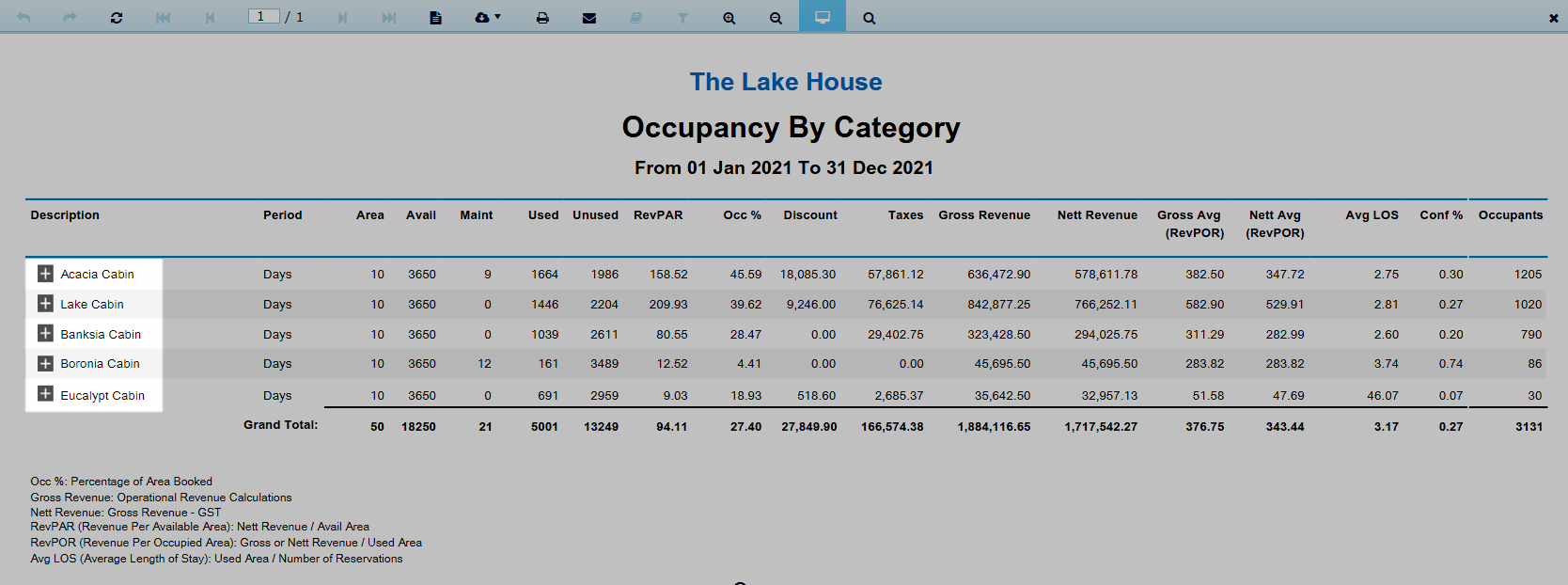The width and height of the screenshot is (1568, 585).
Task: Expand the Lake Cabin row
Action: (45, 304)
